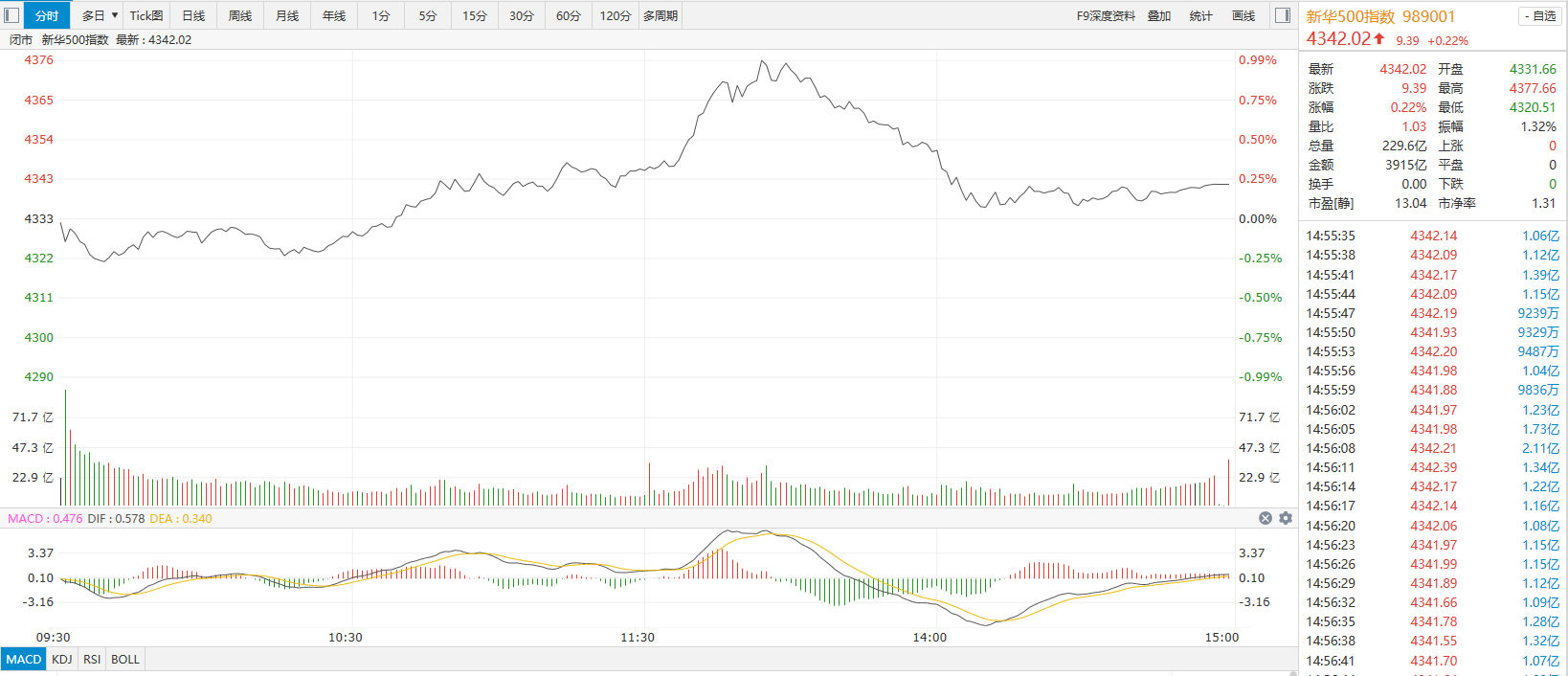Viewport: 1568px width, 676px height.
Task: Click the 14:00 time axis label
Action: [x=930, y=637]
